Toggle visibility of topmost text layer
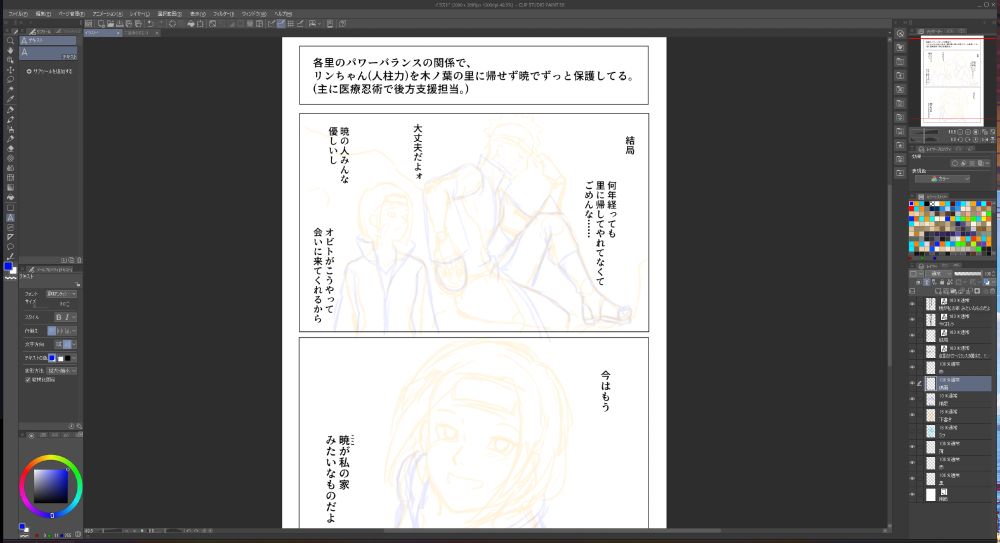1000x543 pixels. click(912, 304)
